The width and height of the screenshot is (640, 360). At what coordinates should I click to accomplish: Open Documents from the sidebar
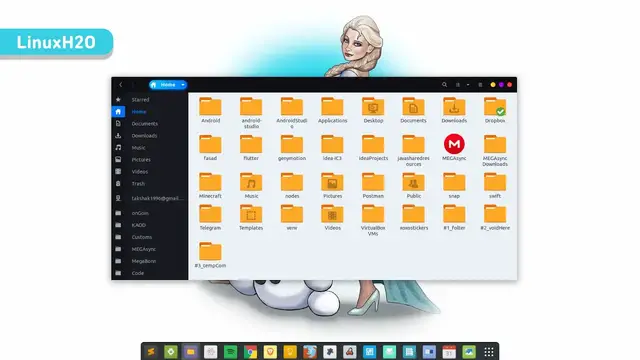[x=149, y=124]
